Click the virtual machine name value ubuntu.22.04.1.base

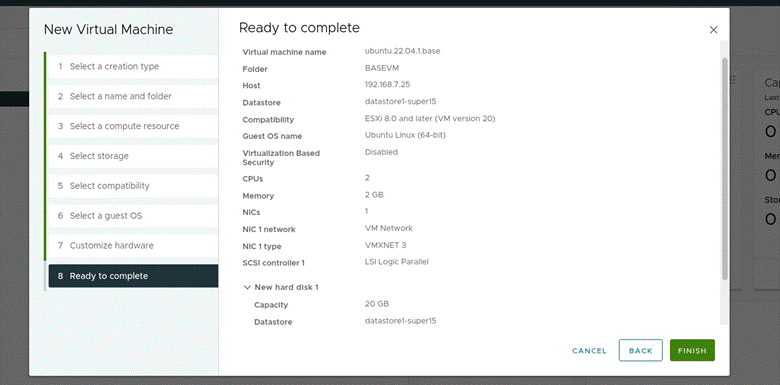402,51
